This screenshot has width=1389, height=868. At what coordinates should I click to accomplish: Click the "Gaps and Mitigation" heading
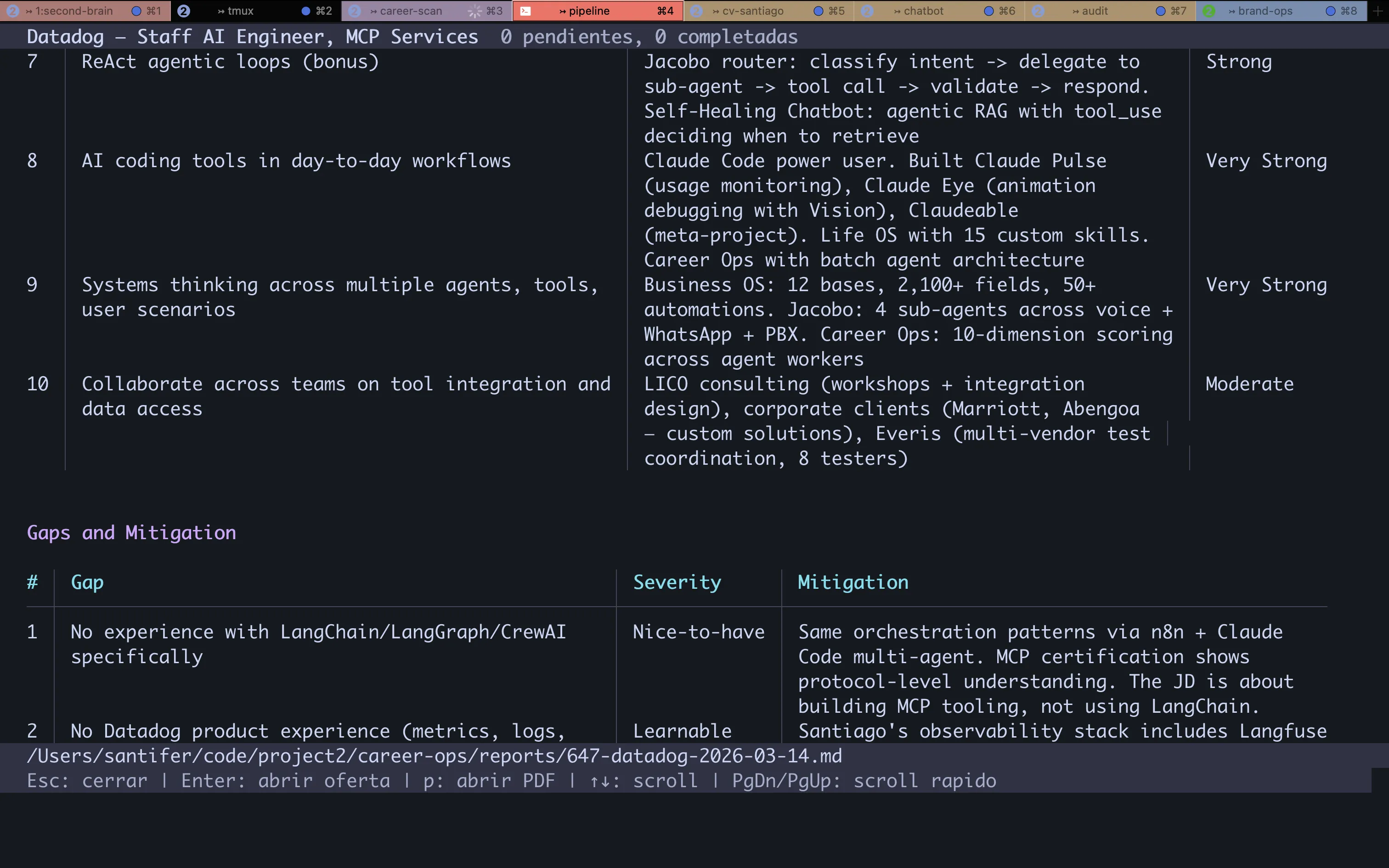click(x=131, y=533)
